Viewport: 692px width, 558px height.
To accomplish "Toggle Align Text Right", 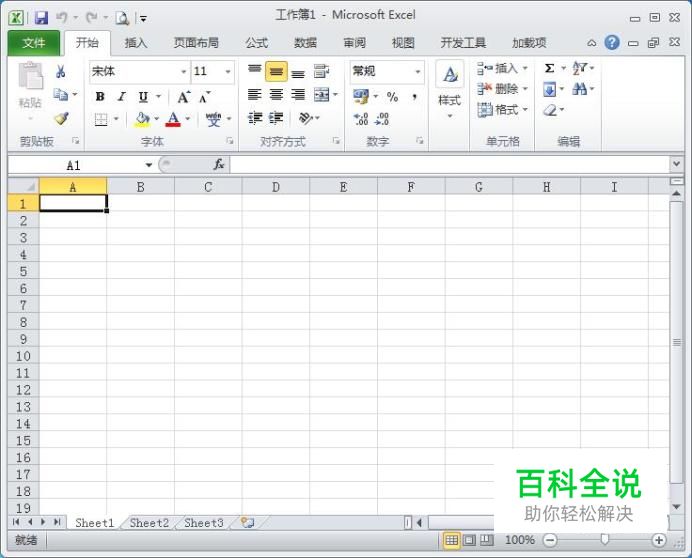I will 298,94.
